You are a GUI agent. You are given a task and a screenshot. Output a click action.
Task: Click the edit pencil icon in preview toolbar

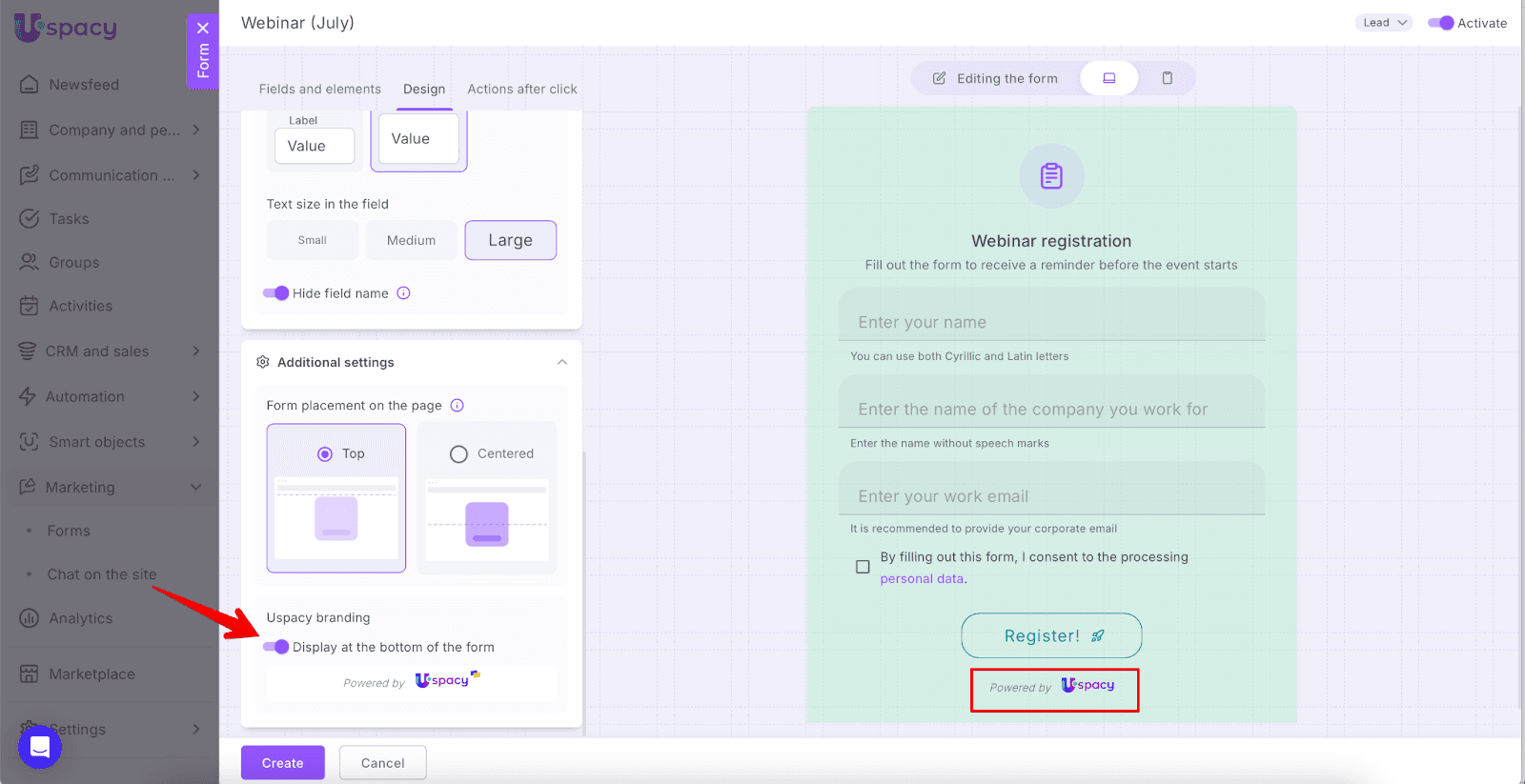pos(939,78)
